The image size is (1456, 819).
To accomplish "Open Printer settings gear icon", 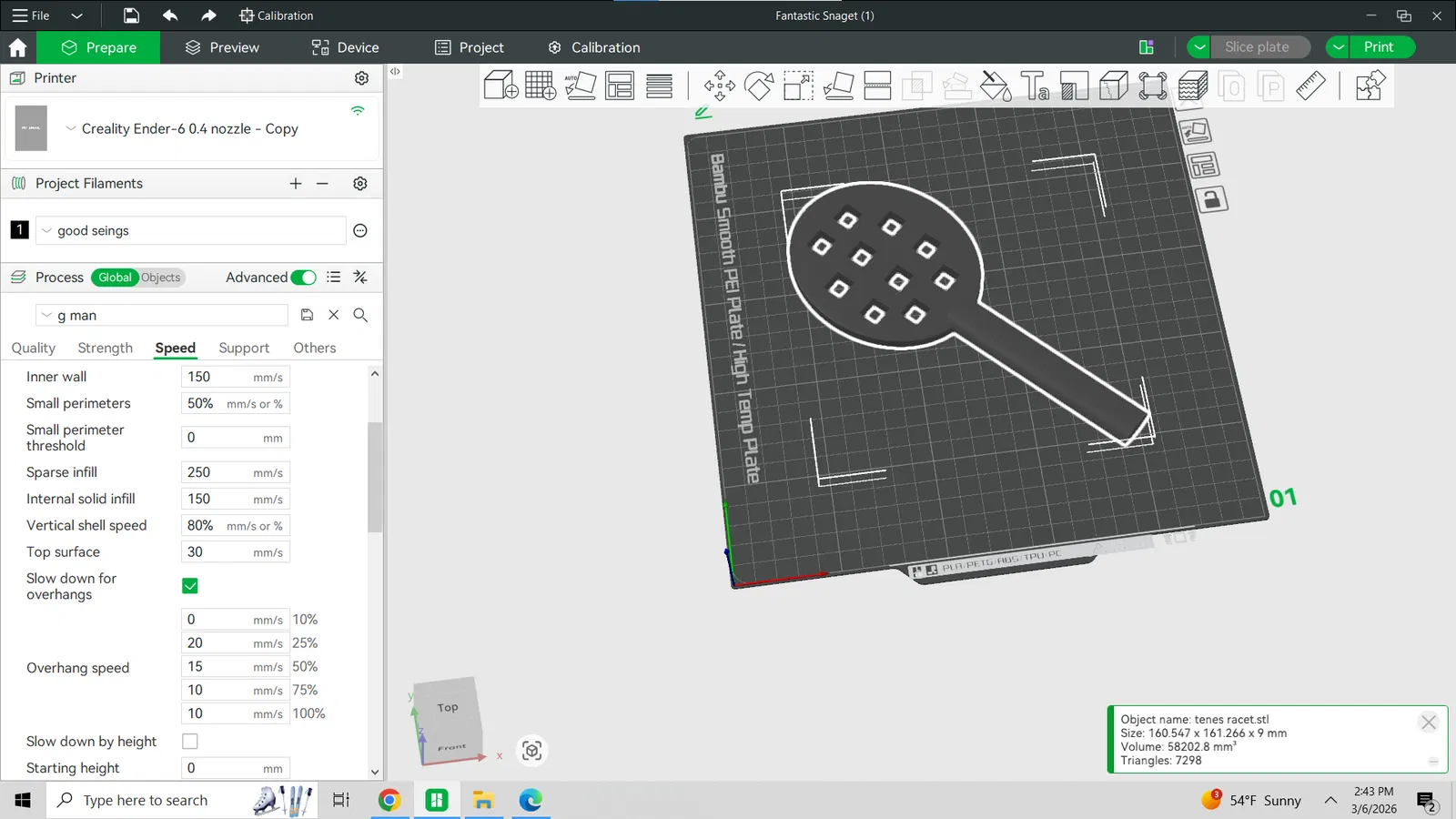I will click(x=361, y=78).
